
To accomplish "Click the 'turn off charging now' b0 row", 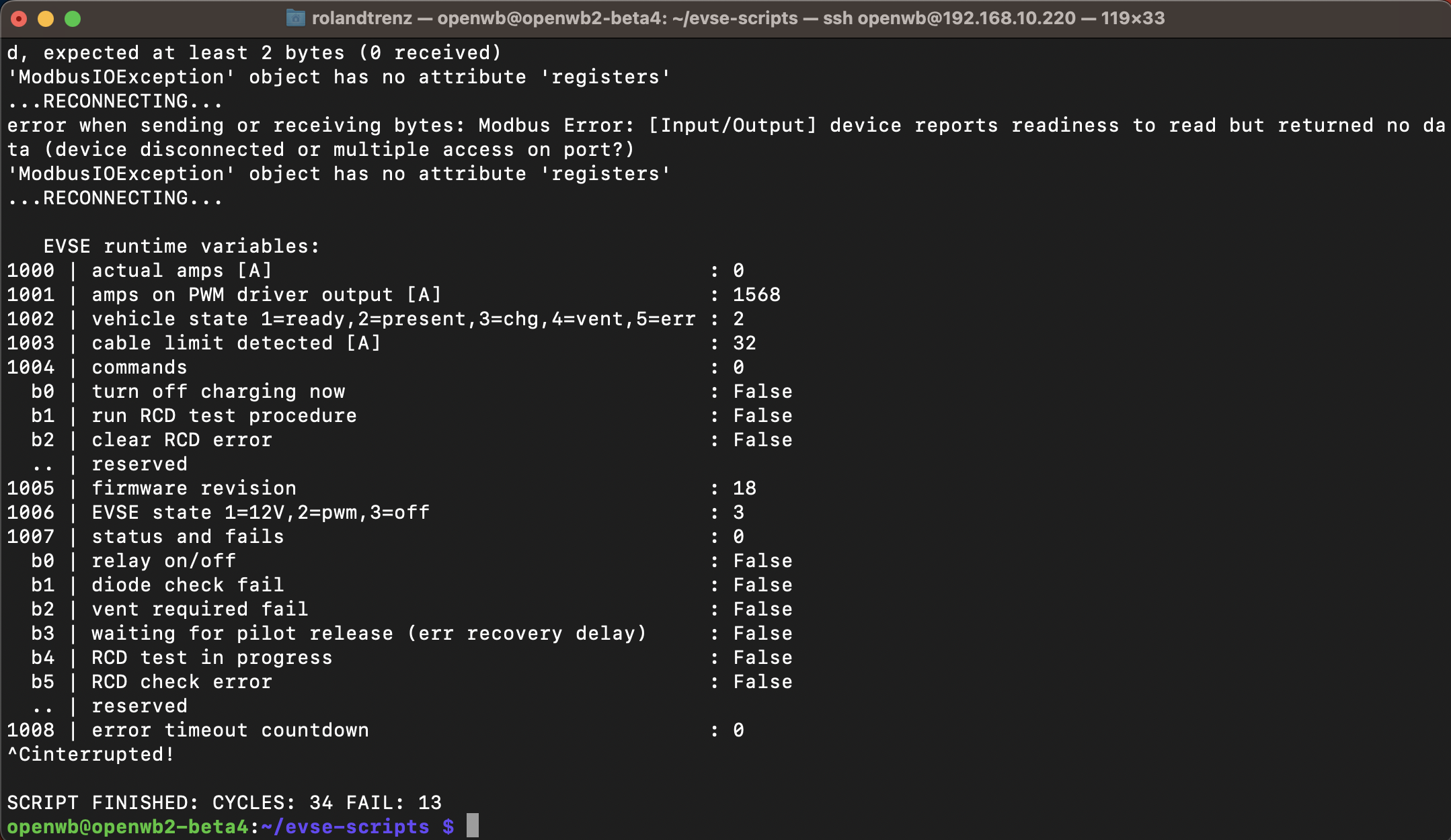I will pyautogui.click(x=218, y=391).
